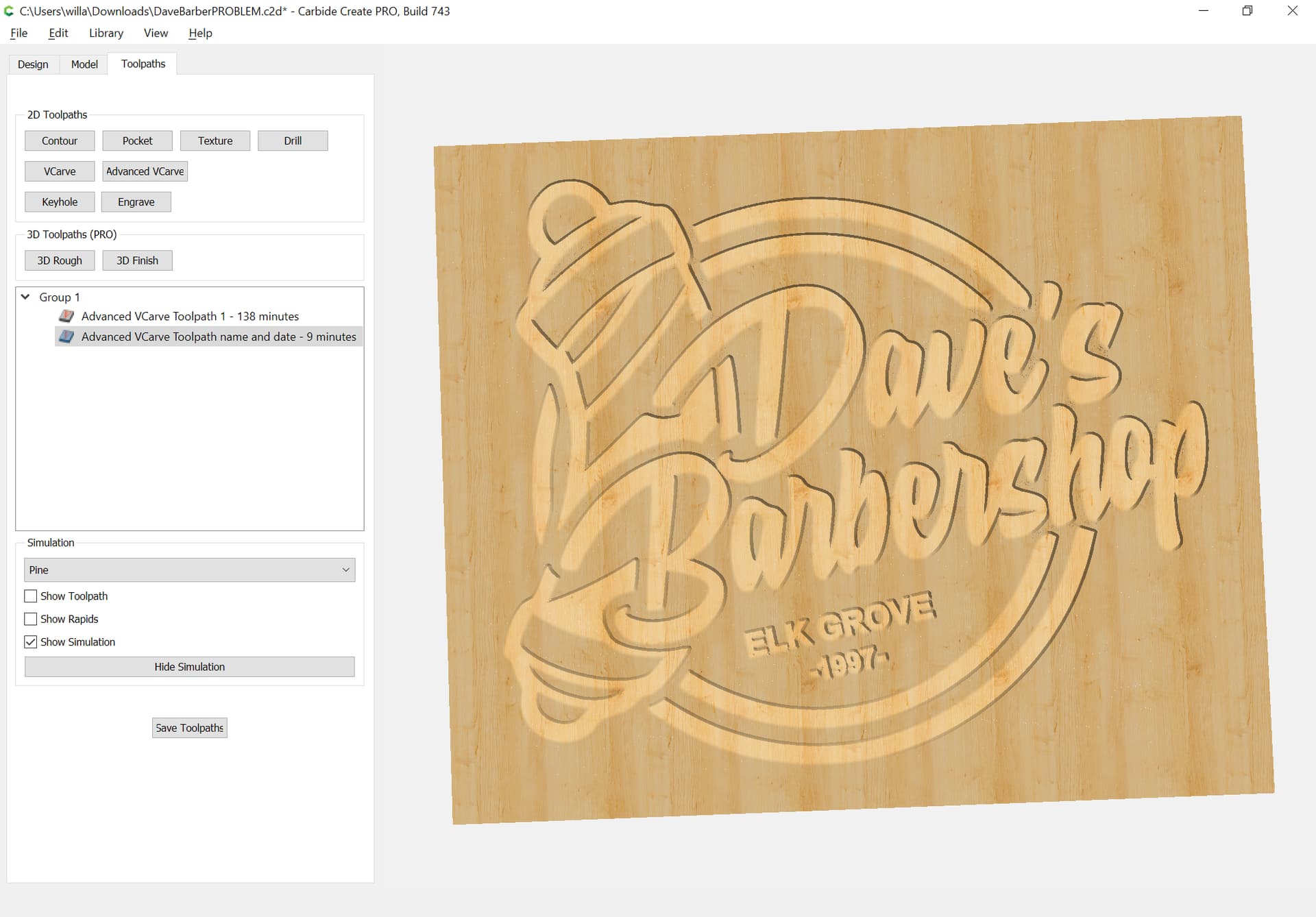
Task: Click the Carbide Create app icon in title bar
Action: (x=9, y=11)
